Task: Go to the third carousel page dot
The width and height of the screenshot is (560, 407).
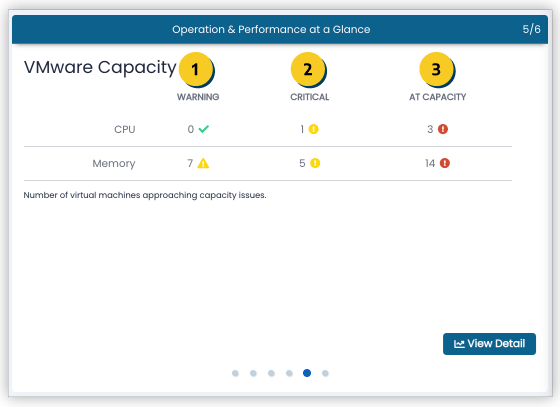Action: pos(271,373)
